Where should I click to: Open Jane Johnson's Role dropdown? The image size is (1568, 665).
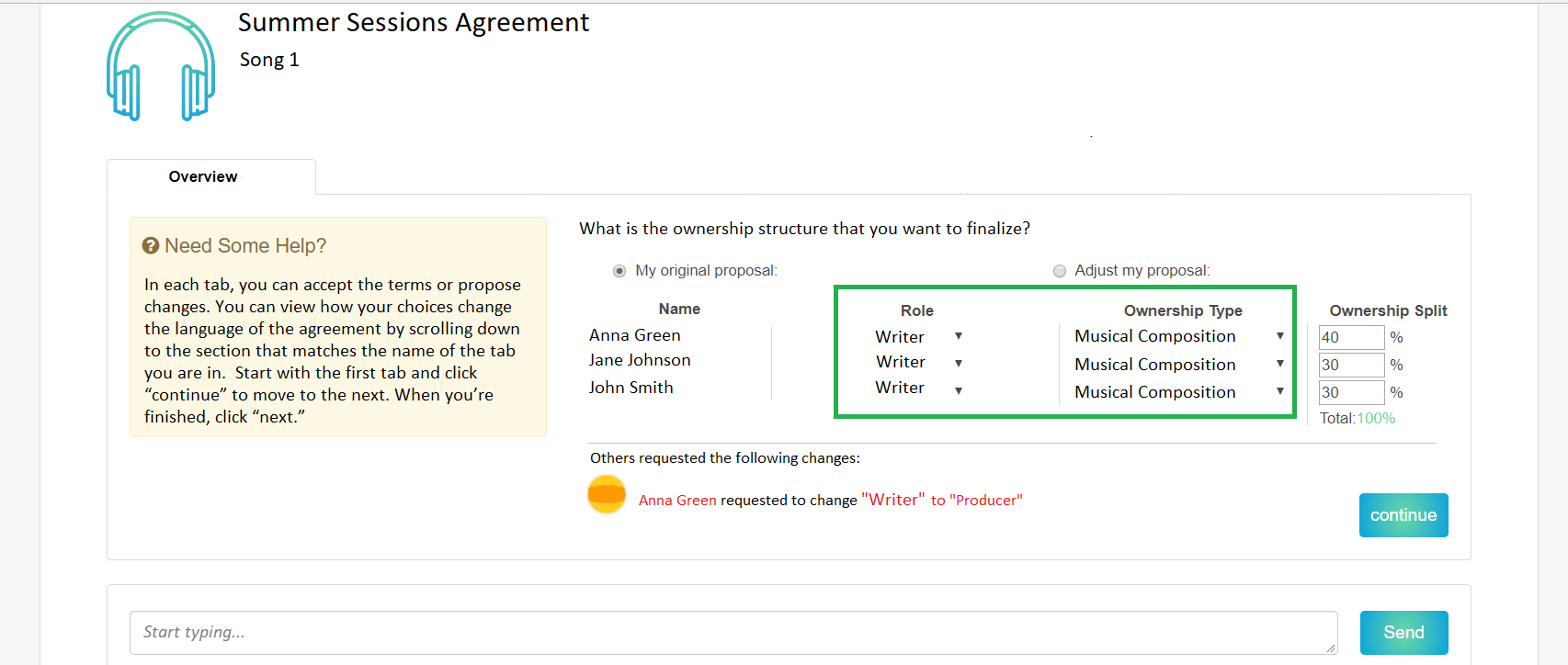point(959,363)
